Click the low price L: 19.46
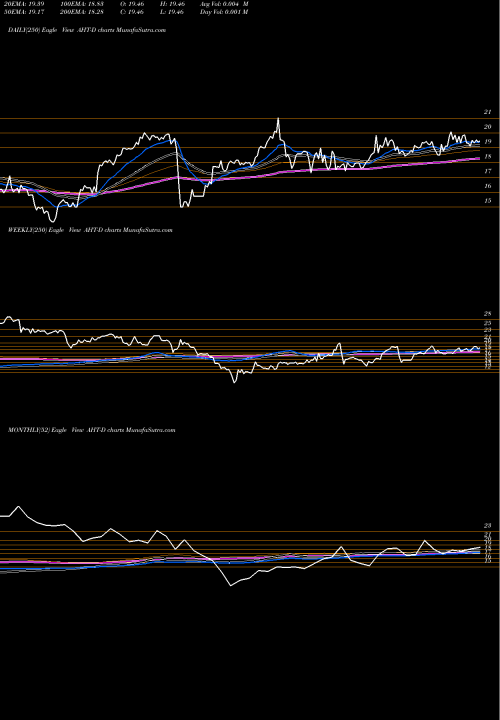 click(170, 12)
